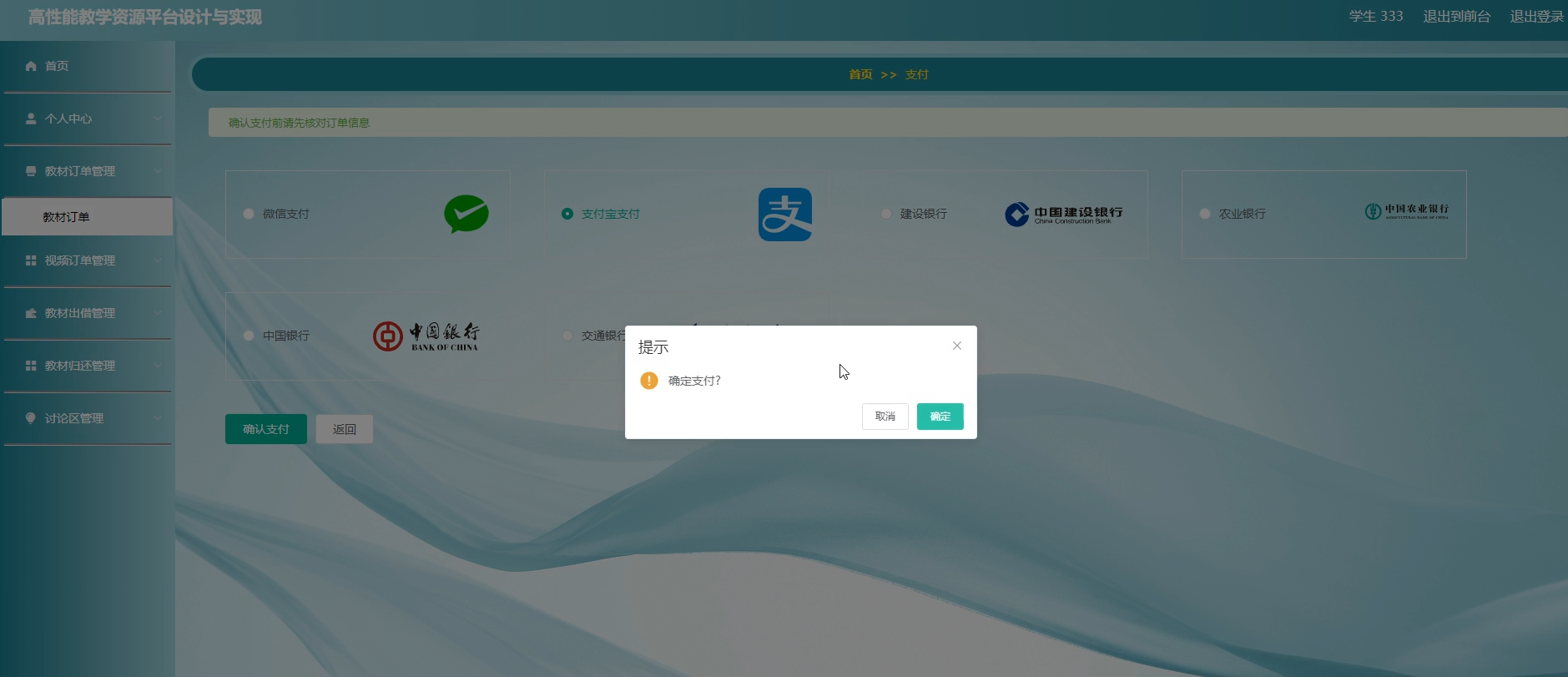Open 讨论区管理 menu label
The height and width of the screenshot is (677, 1568).
[x=74, y=418]
